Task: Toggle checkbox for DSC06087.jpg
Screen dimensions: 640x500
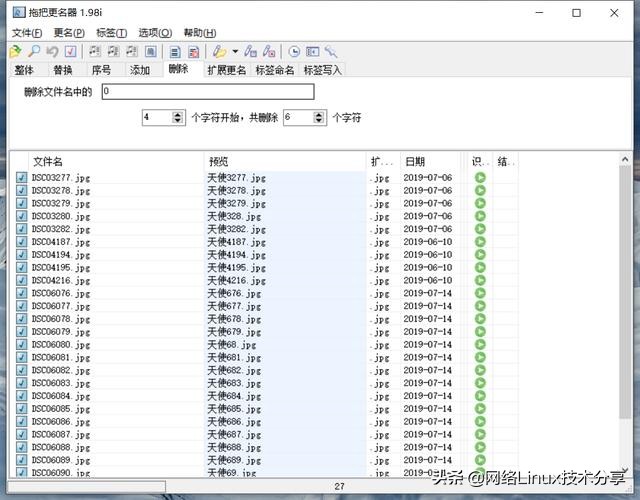Action: coord(21,434)
